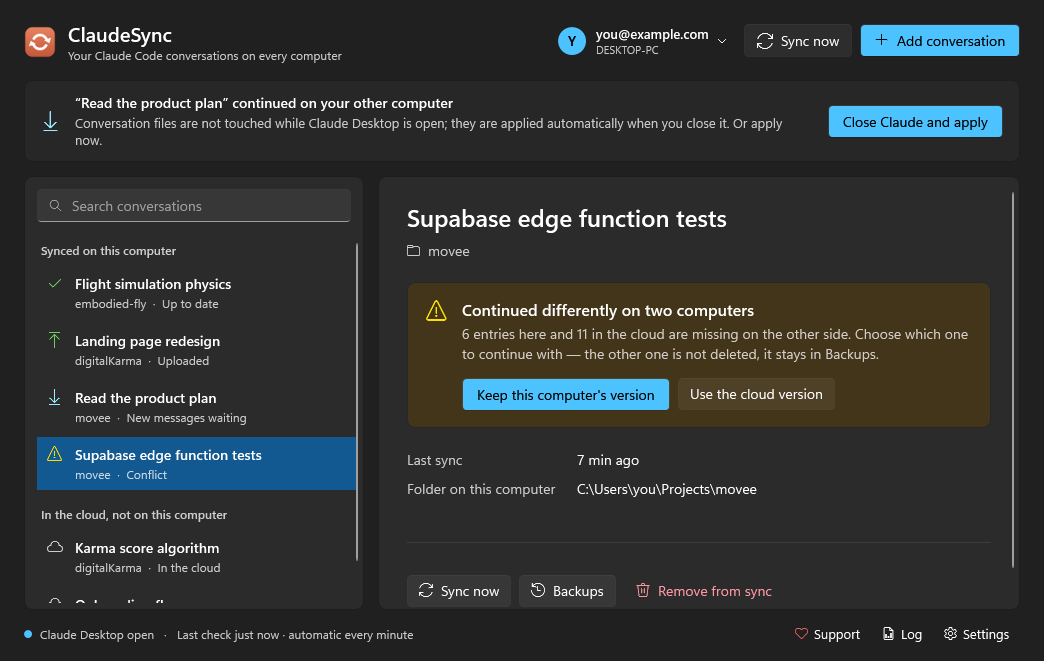Open Support with heart icon
1044x661 pixels.
(x=827, y=634)
